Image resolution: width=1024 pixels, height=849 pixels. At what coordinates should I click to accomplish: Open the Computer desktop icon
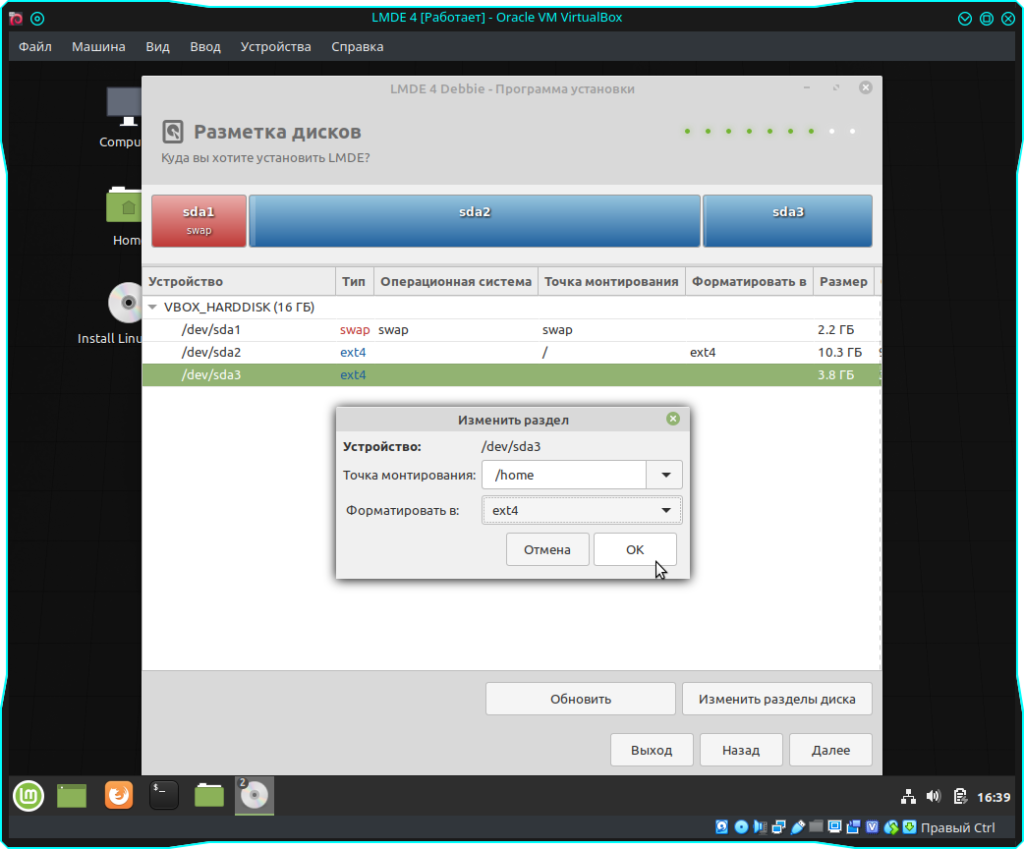click(125, 110)
